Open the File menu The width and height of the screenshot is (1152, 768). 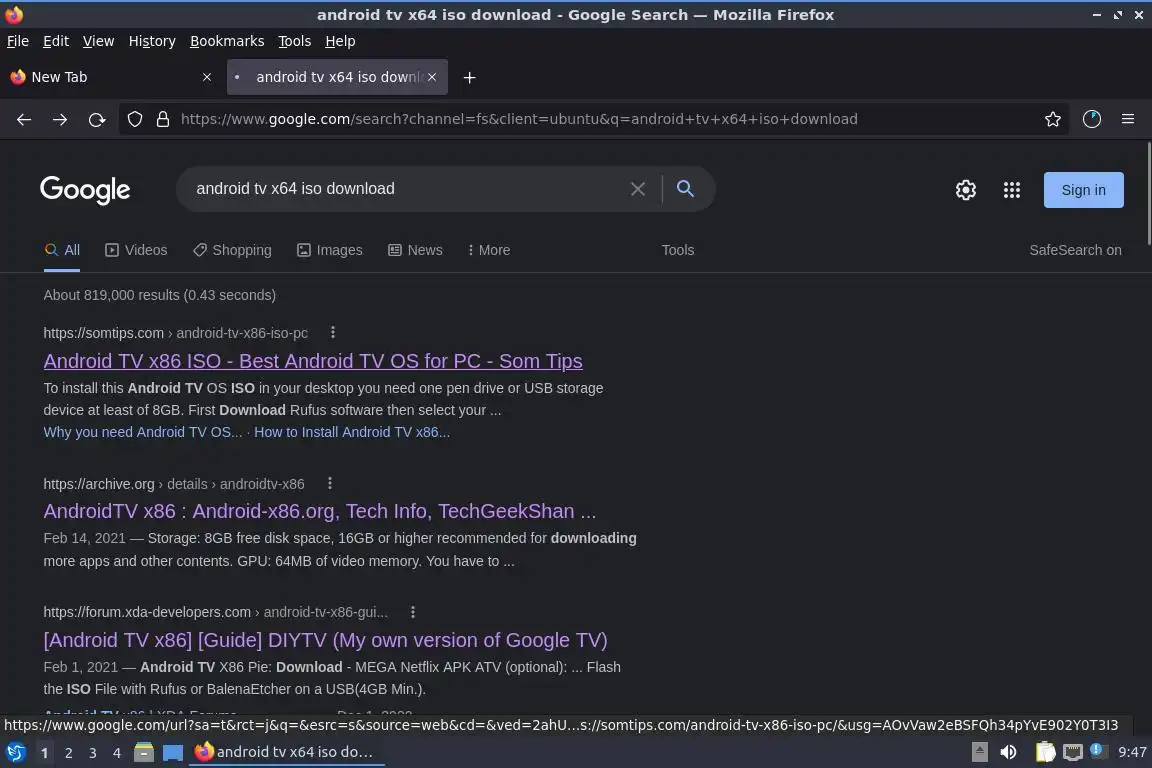[18, 41]
